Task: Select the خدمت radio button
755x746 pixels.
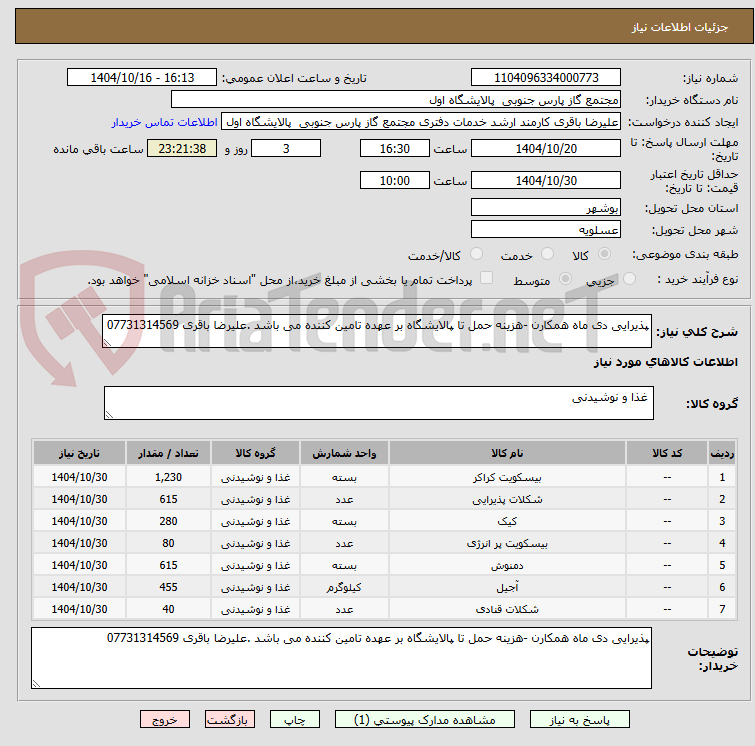Action: point(547,253)
